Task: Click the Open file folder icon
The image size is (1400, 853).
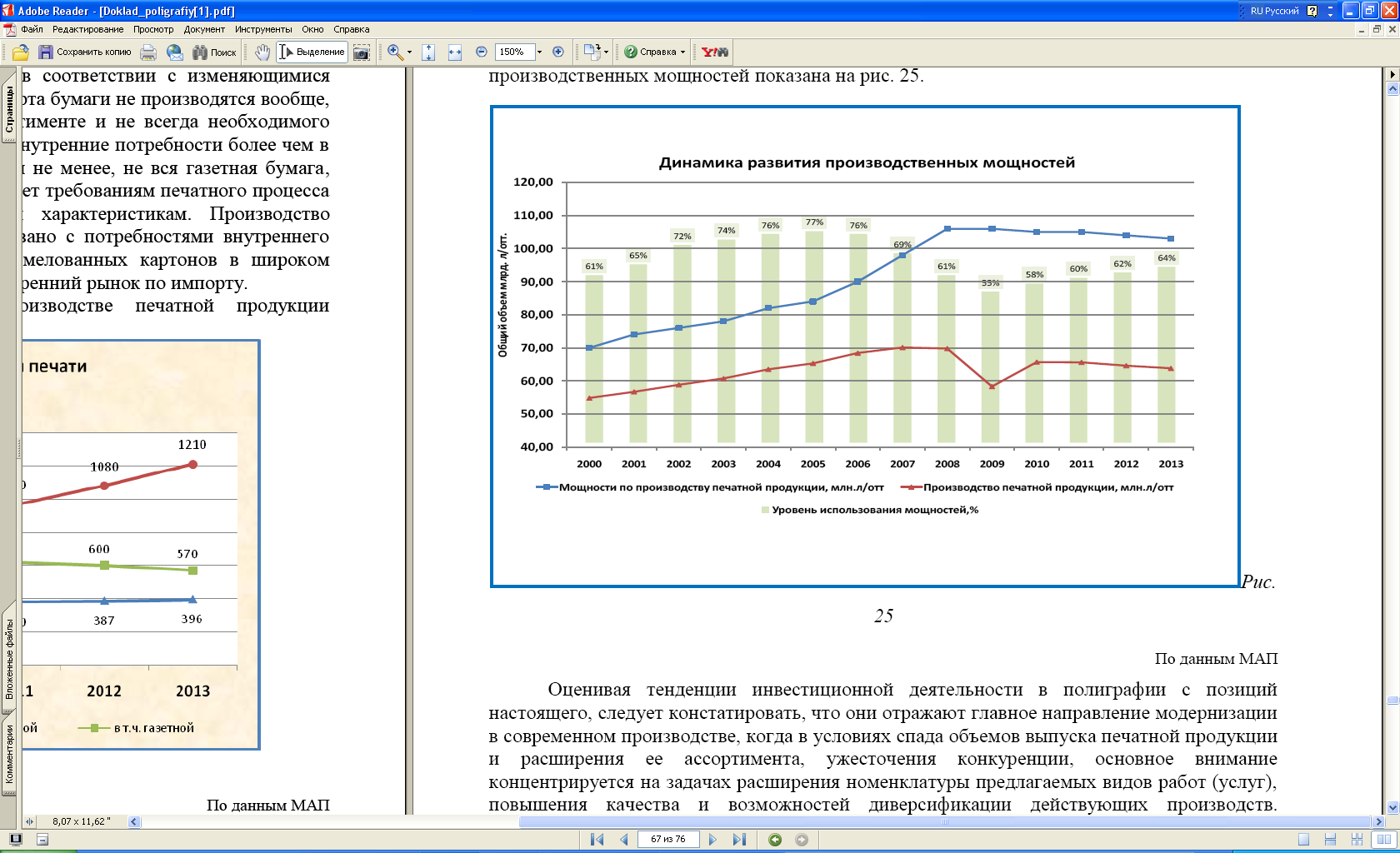Action: pos(21,52)
